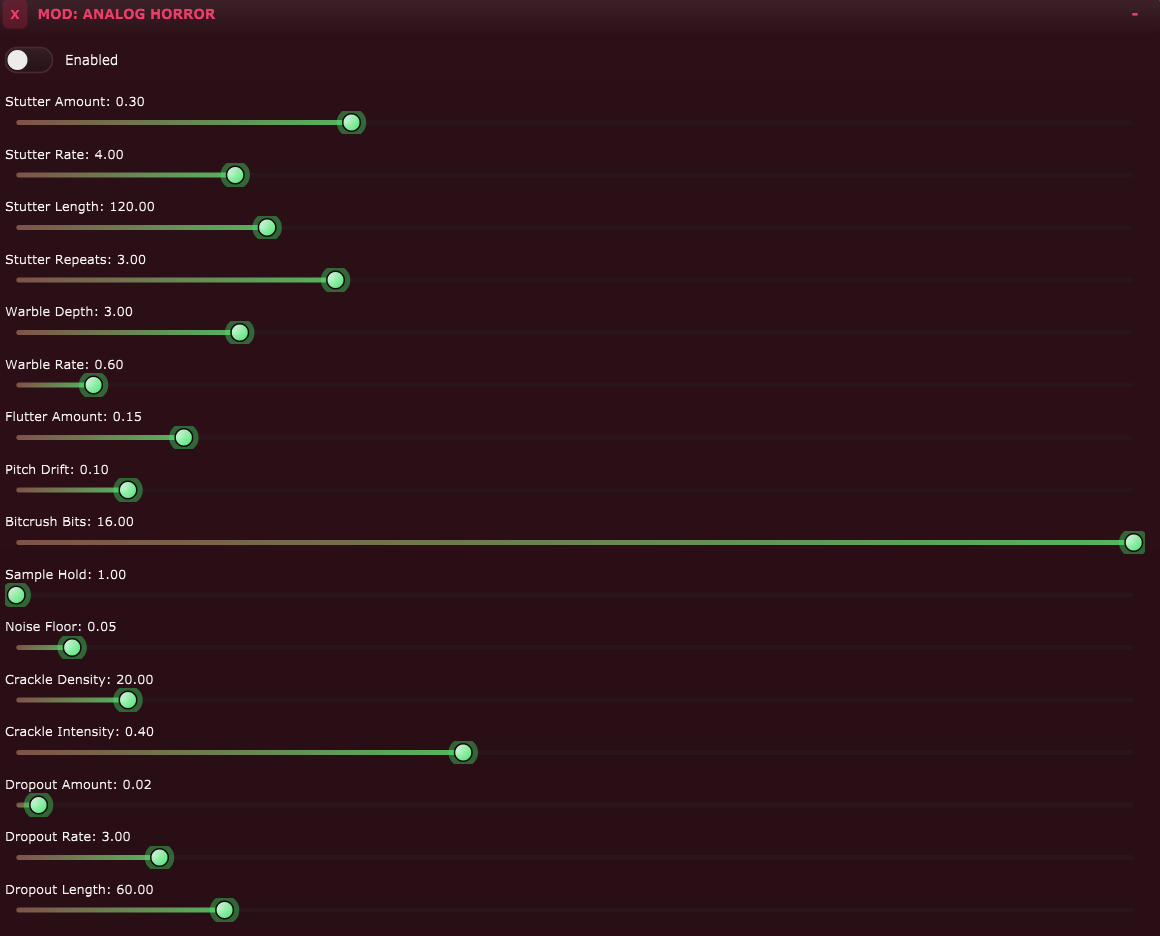Click the Stutter Amount slider handle
This screenshot has width=1160, height=936.
351,122
